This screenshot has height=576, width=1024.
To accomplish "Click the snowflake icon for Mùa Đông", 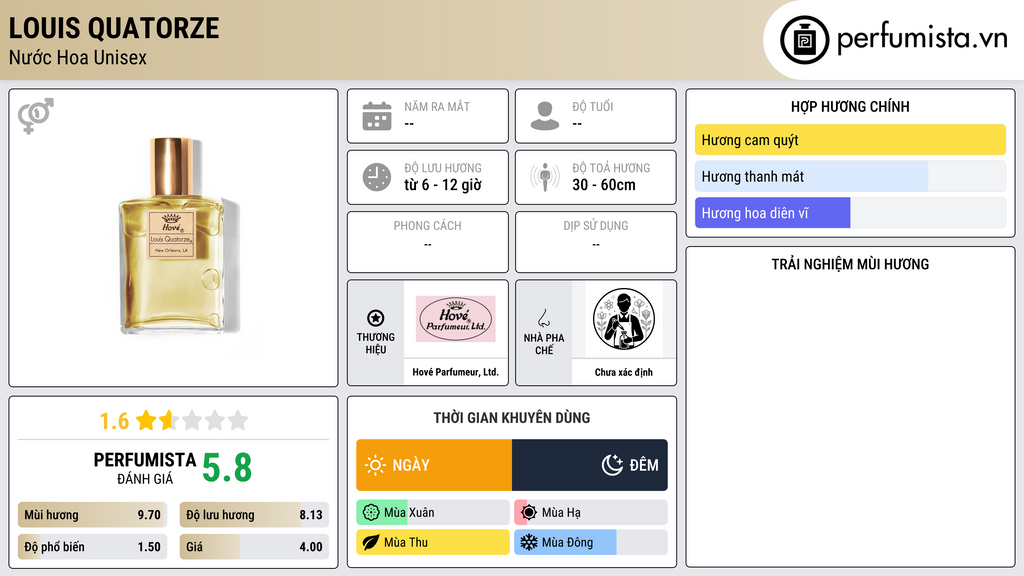I will coord(528,542).
